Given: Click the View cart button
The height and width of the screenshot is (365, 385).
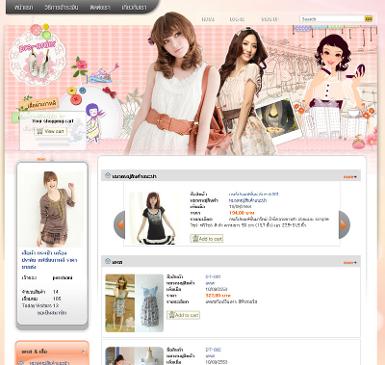Looking at the screenshot, I should (50, 132).
